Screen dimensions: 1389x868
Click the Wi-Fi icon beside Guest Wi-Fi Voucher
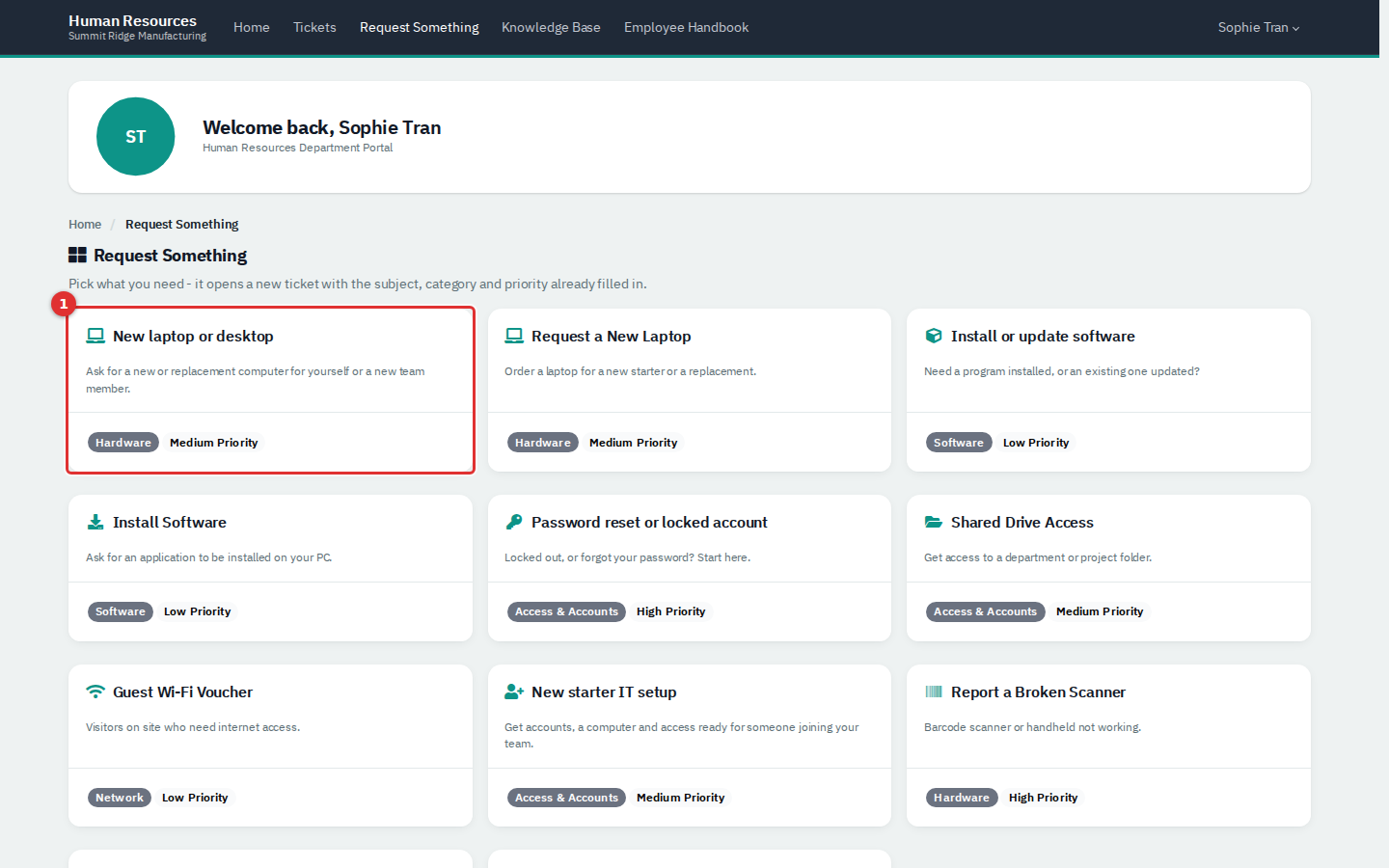point(95,692)
